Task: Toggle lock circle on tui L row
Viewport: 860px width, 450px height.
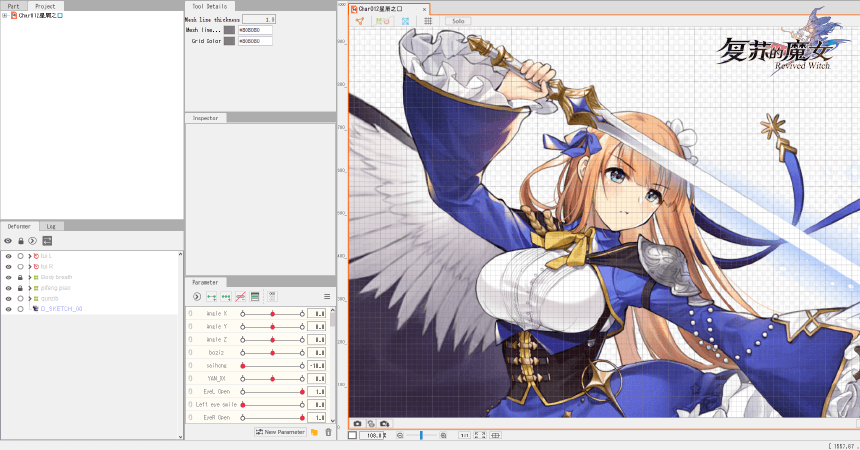Action: (20, 256)
